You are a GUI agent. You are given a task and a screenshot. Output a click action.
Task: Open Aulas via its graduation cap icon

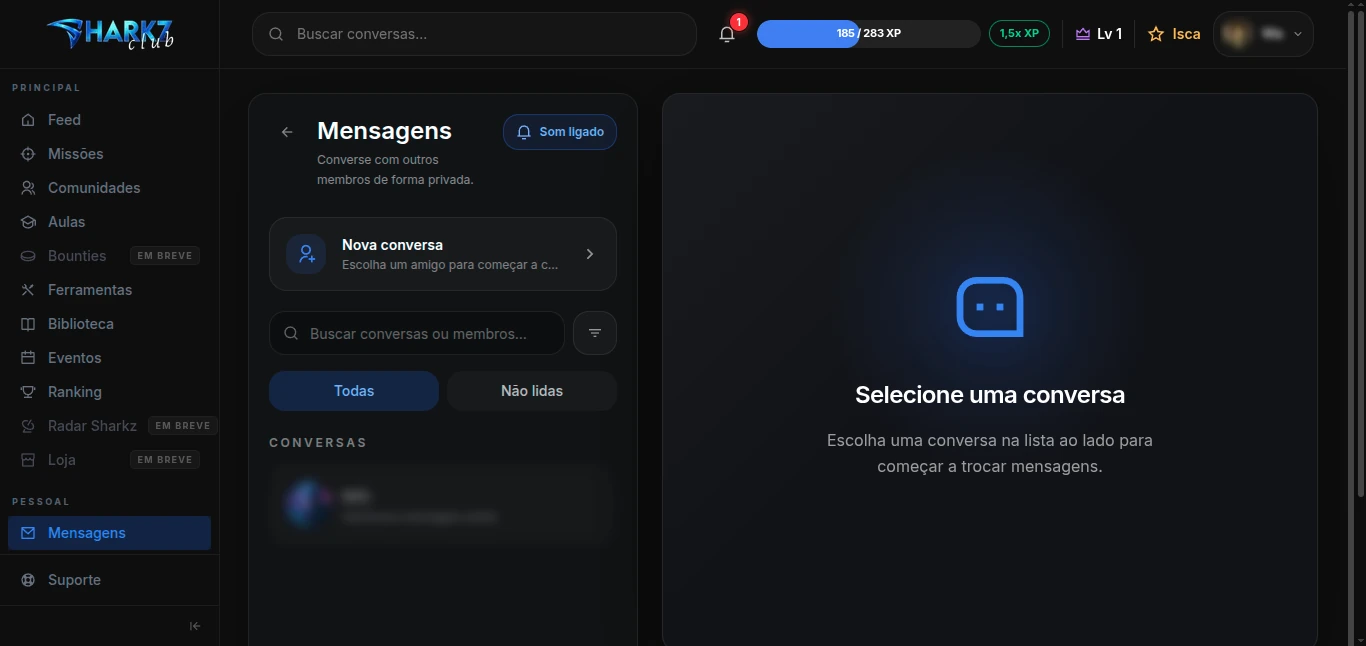(x=28, y=222)
